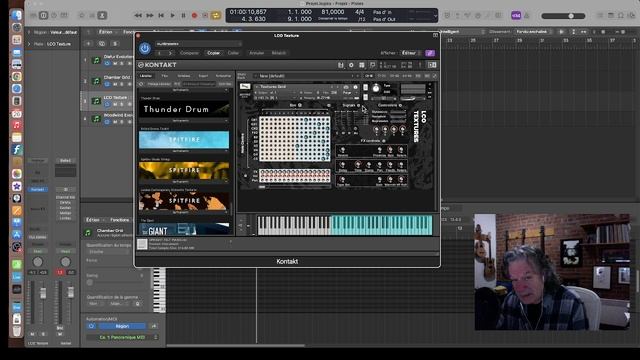Select the yellow Spitfire library banner
This screenshot has height=360, width=640.
(184, 170)
